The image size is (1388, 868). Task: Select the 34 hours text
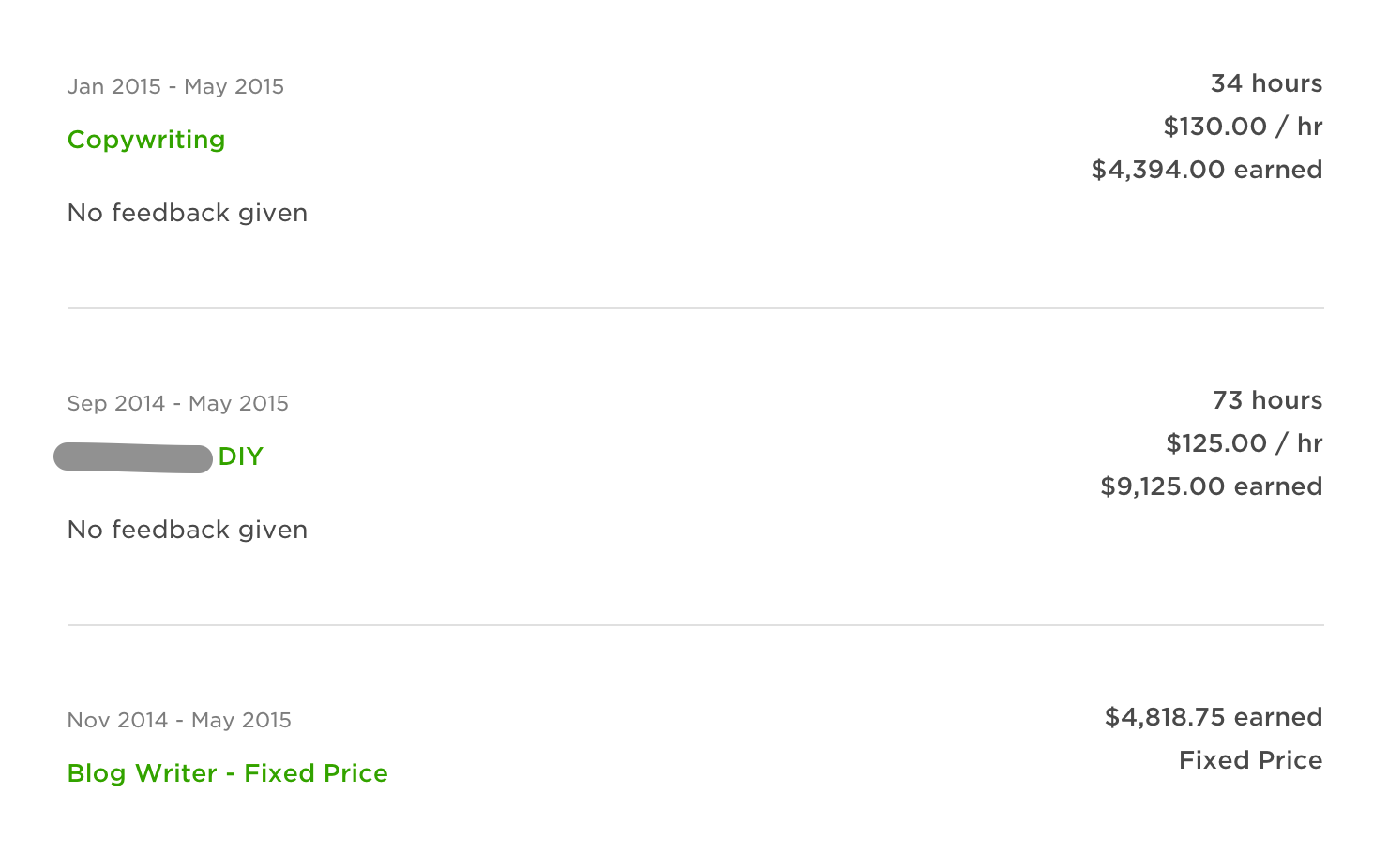(1266, 83)
